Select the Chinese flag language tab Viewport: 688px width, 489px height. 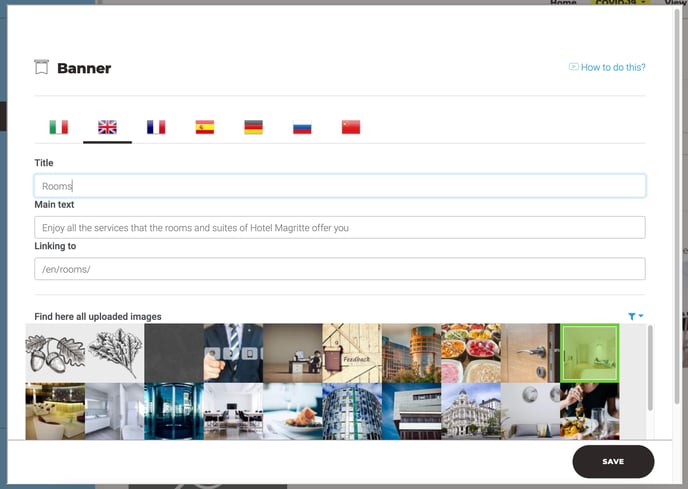pos(350,127)
